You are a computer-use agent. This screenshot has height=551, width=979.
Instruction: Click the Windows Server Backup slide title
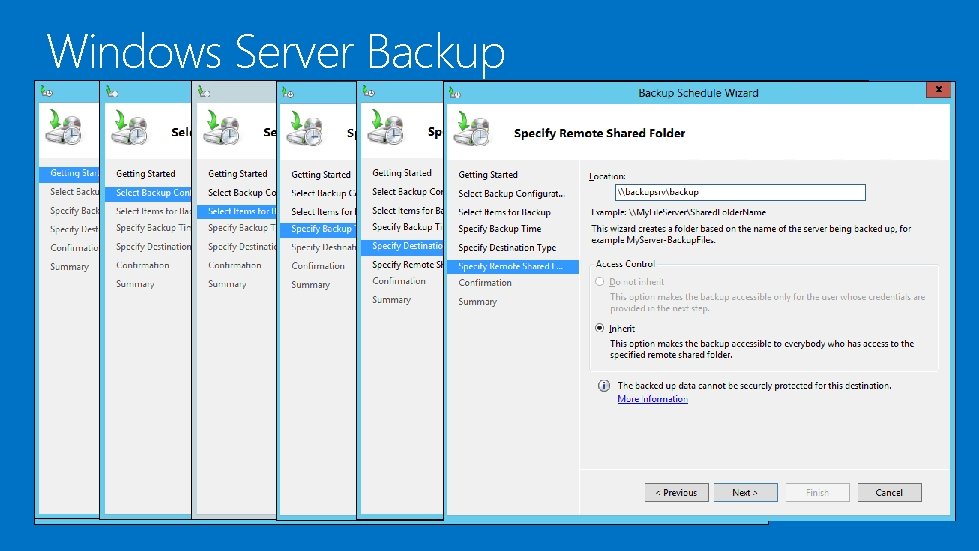coord(275,52)
